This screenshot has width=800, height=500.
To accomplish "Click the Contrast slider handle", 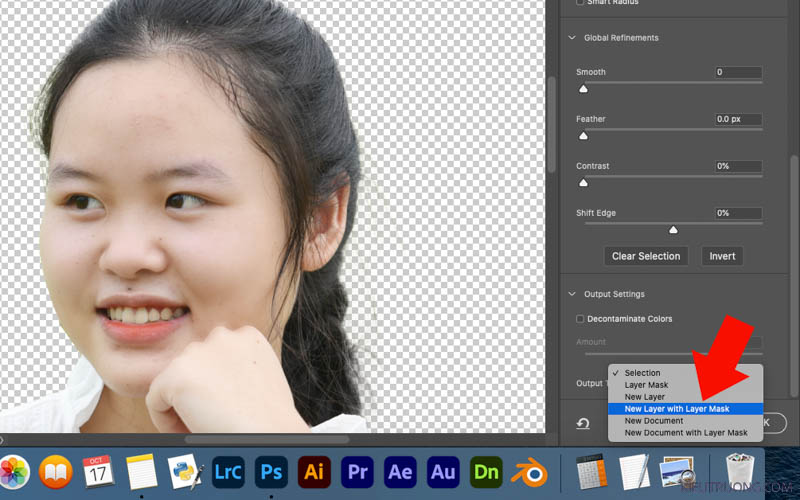I will [583, 183].
